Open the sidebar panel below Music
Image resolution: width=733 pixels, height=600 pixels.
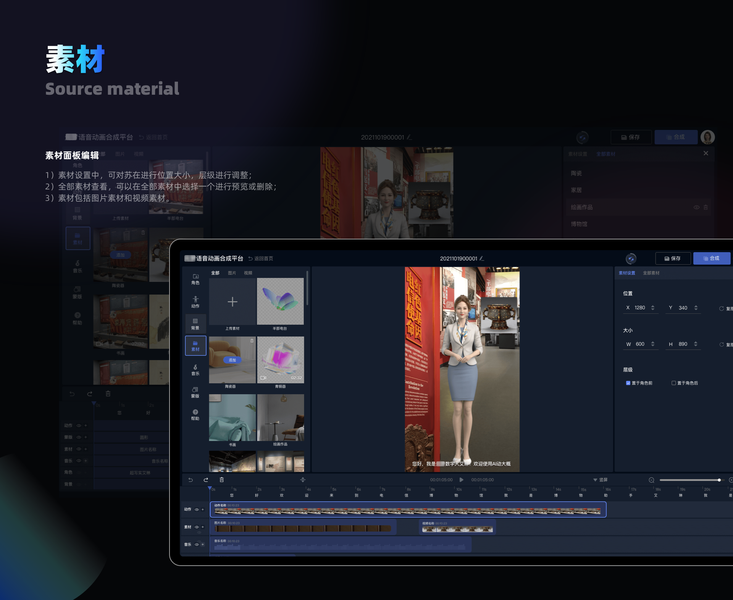(195, 392)
